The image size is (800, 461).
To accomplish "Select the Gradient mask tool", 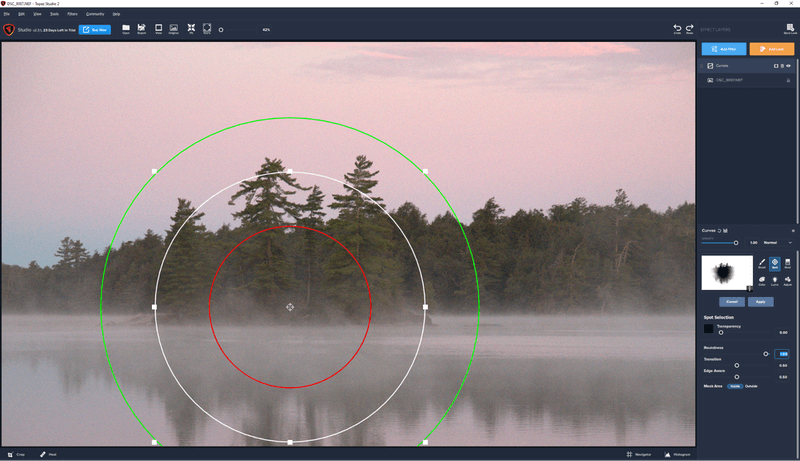I will (787, 264).
